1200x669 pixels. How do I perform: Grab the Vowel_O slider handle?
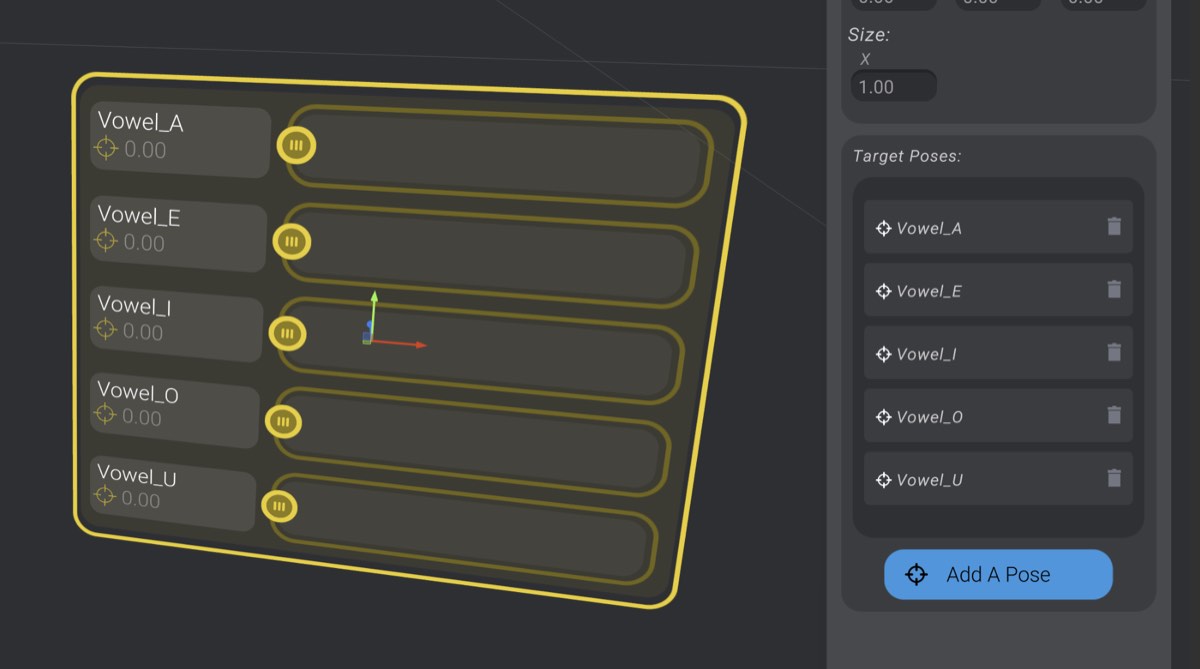click(x=283, y=421)
